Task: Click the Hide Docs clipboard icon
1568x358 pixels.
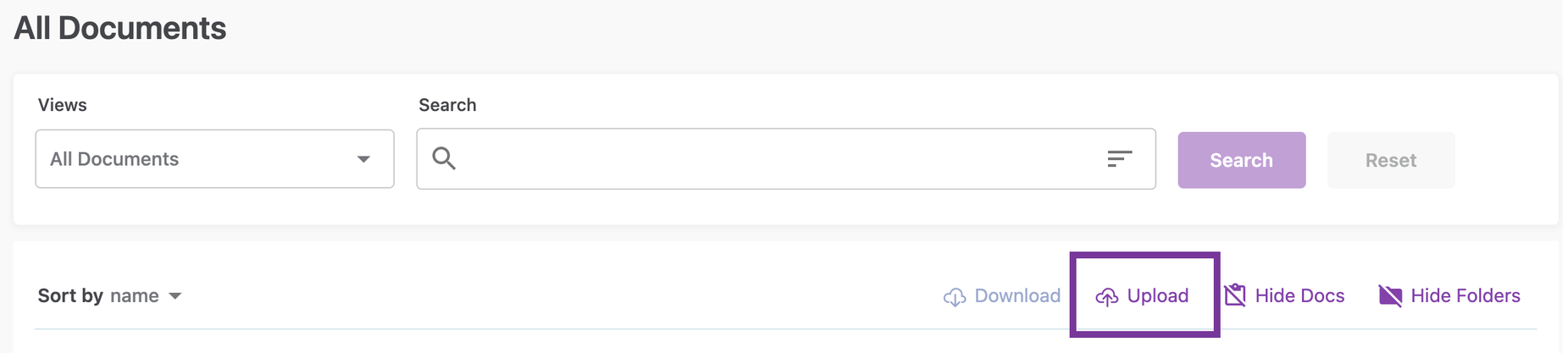Action: tap(1235, 295)
